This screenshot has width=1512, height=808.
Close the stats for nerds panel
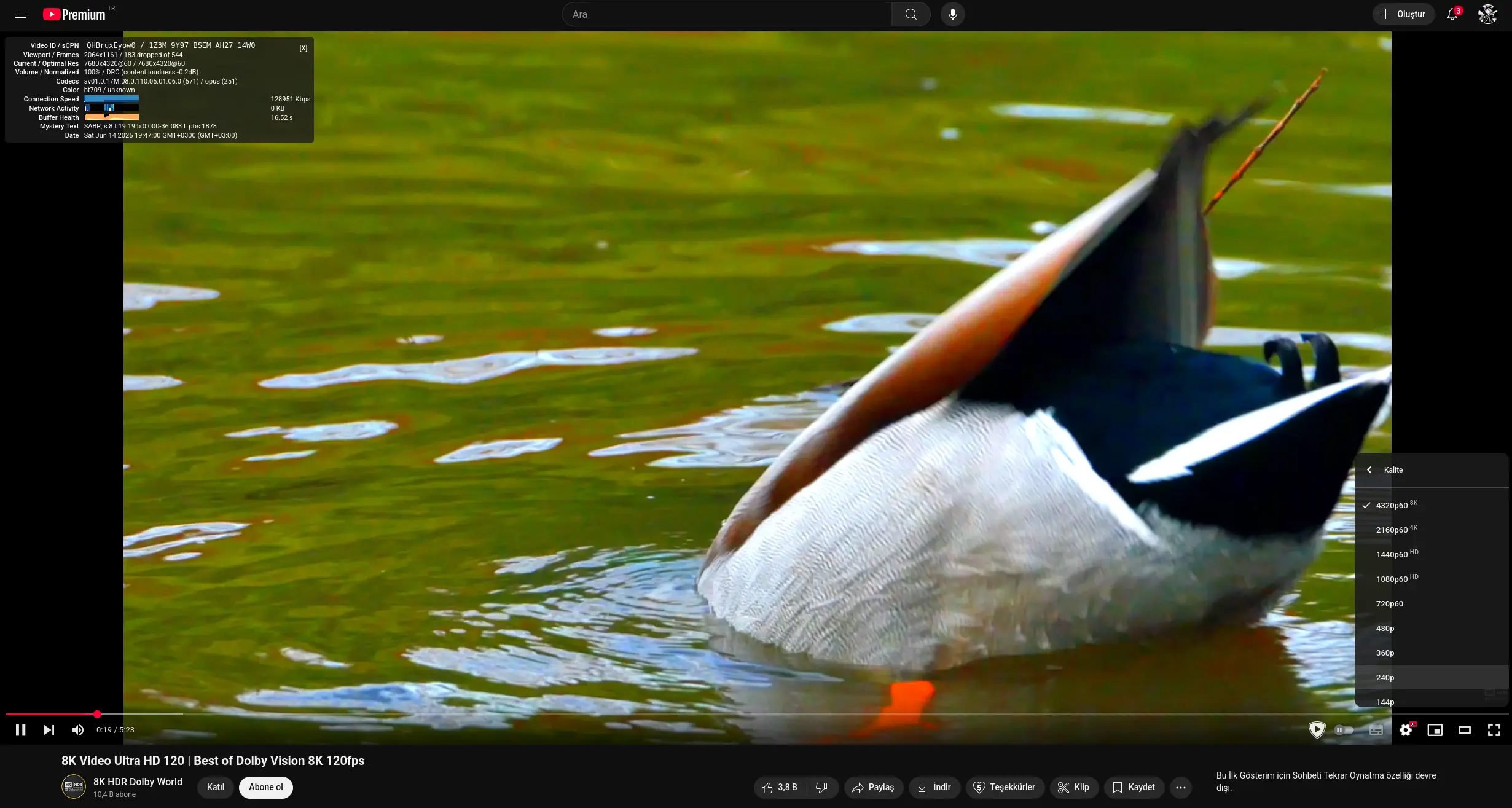point(304,48)
